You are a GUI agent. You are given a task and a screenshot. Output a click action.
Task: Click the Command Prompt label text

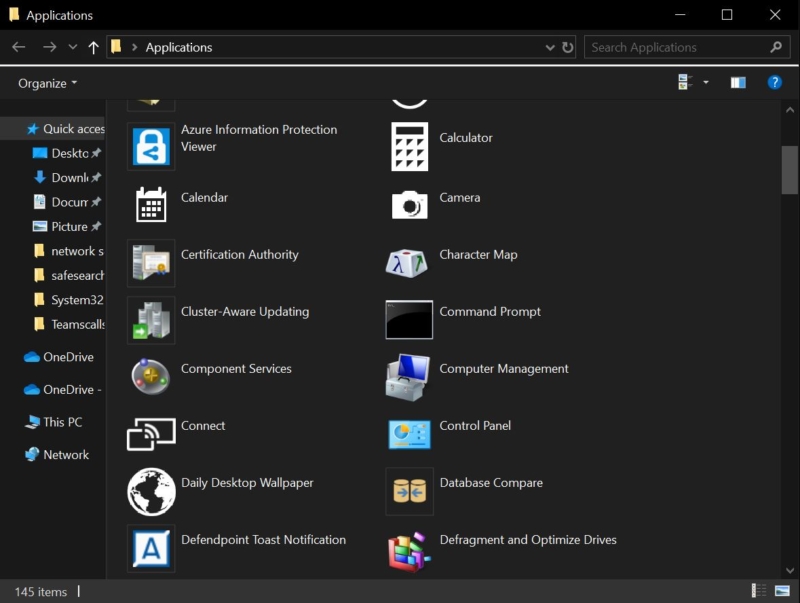tap(490, 312)
